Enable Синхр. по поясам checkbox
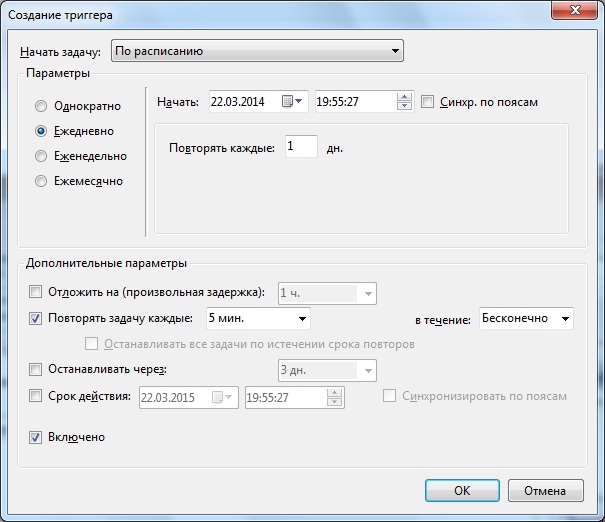Image resolution: width=605 pixels, height=522 pixels. coord(428,101)
